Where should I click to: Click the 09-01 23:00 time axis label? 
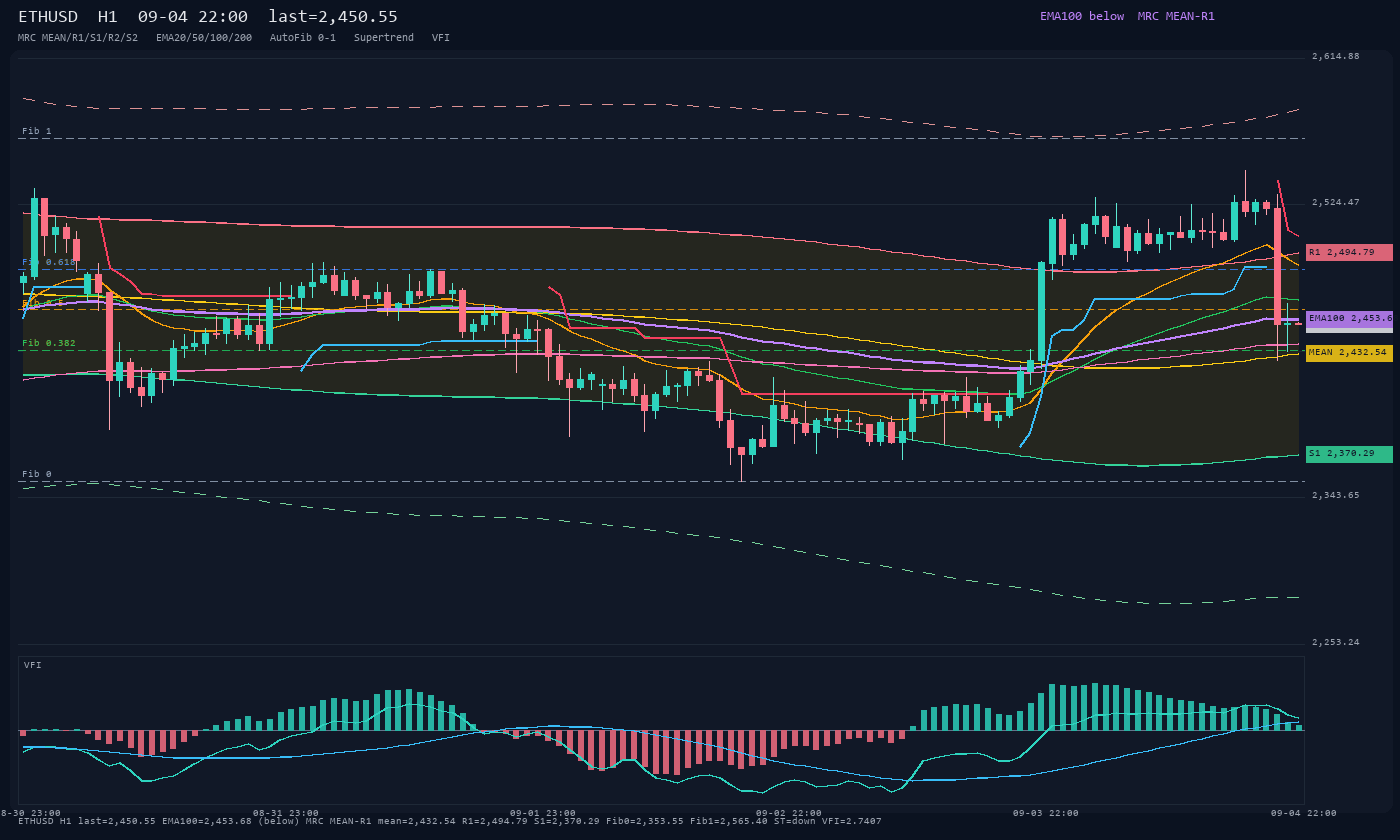543,813
